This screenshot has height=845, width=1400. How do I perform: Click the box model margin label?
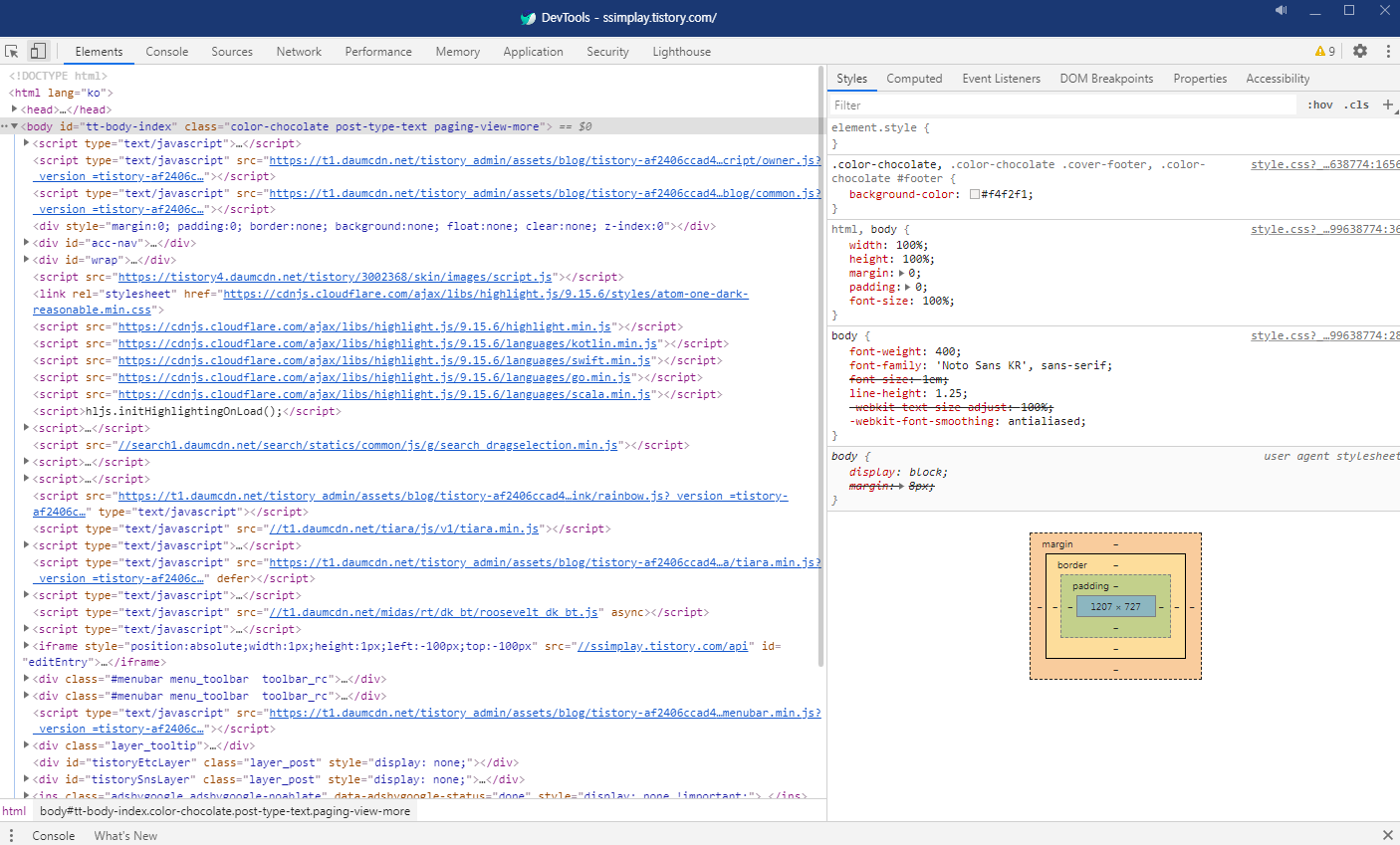coord(1057,544)
